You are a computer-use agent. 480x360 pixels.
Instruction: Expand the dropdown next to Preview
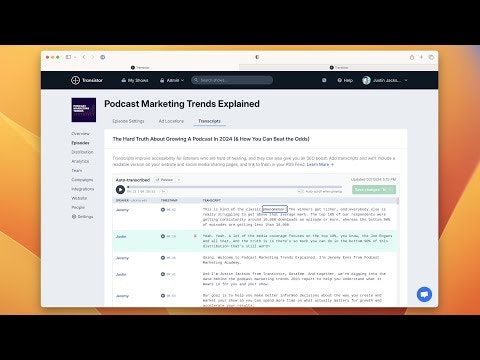[x=179, y=180]
